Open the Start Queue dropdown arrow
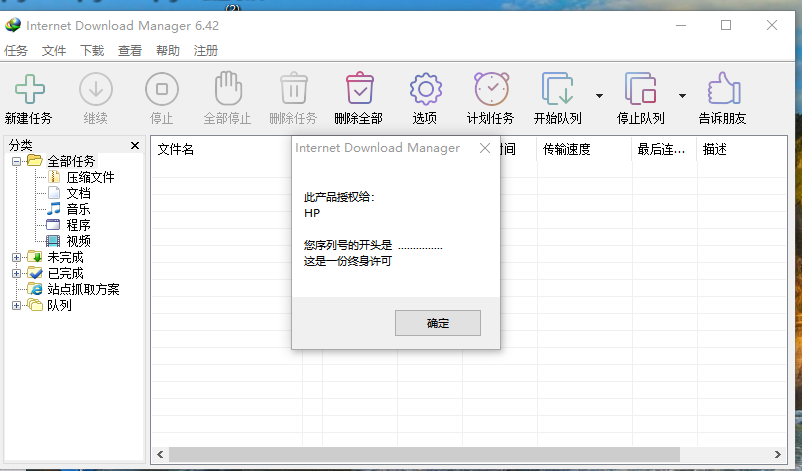This screenshot has height=471, width=802. (x=599, y=96)
